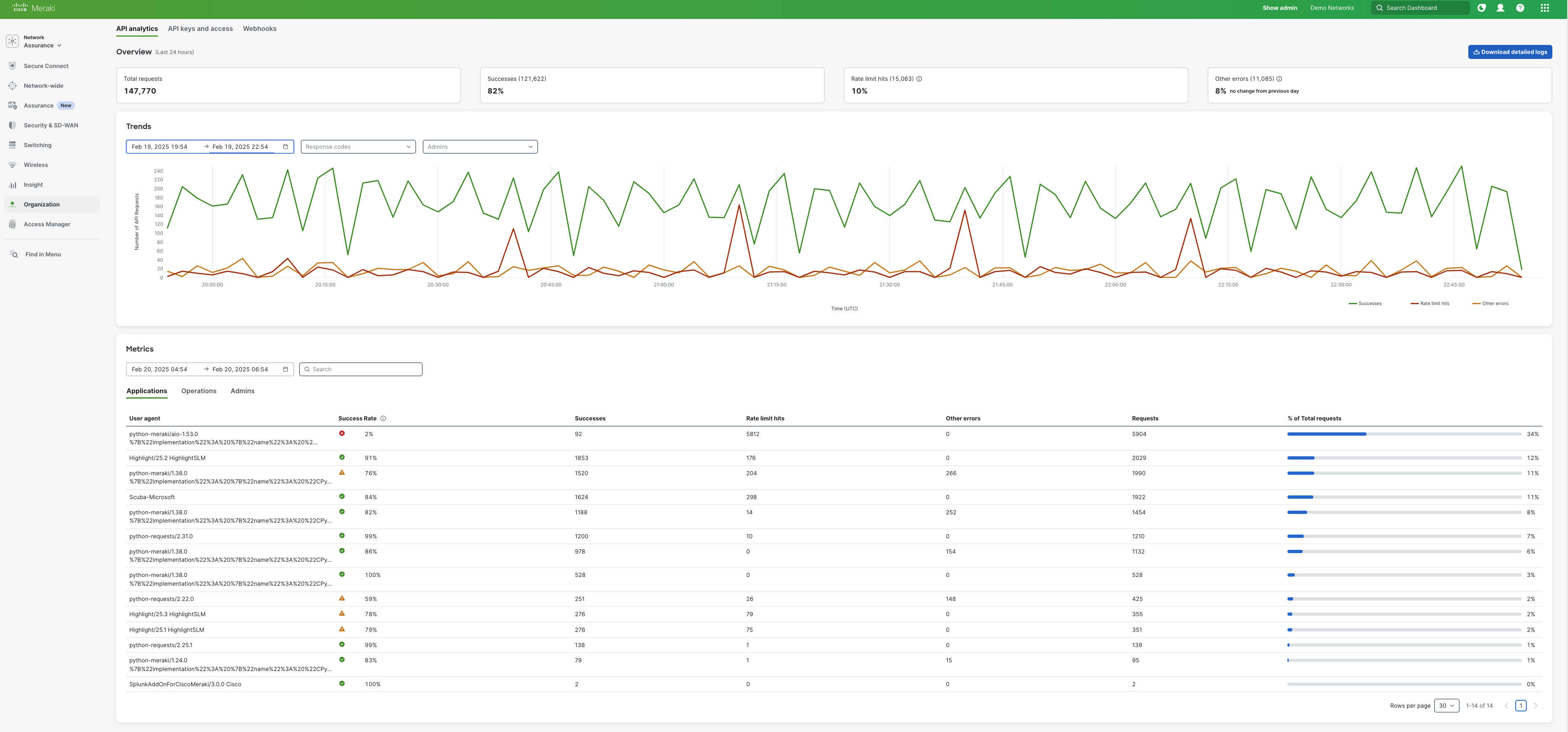
Task: Click the Download detailed logs button
Action: coord(1509,52)
